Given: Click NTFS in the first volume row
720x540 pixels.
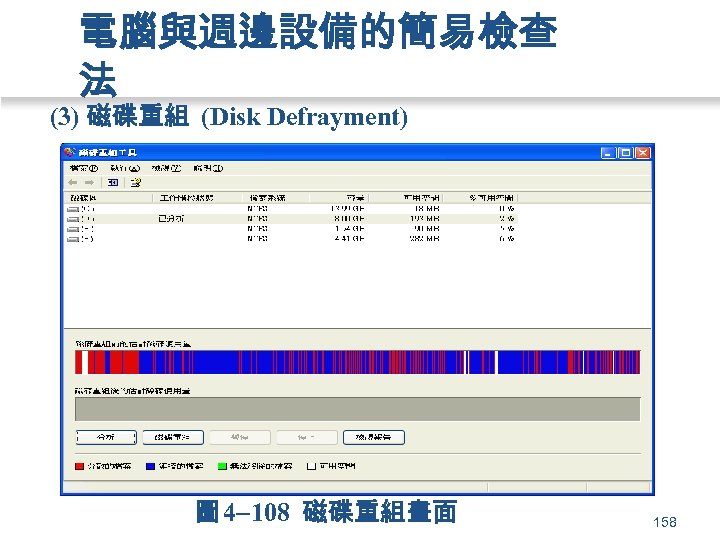Looking at the screenshot, I should point(258,209).
